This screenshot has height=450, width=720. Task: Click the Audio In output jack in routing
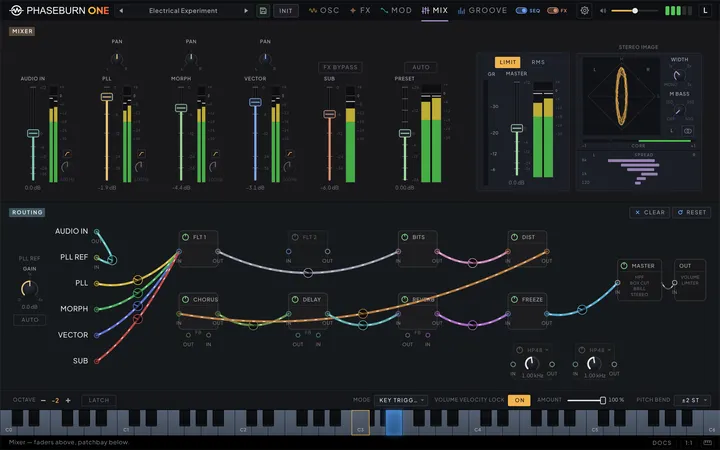click(x=96, y=231)
